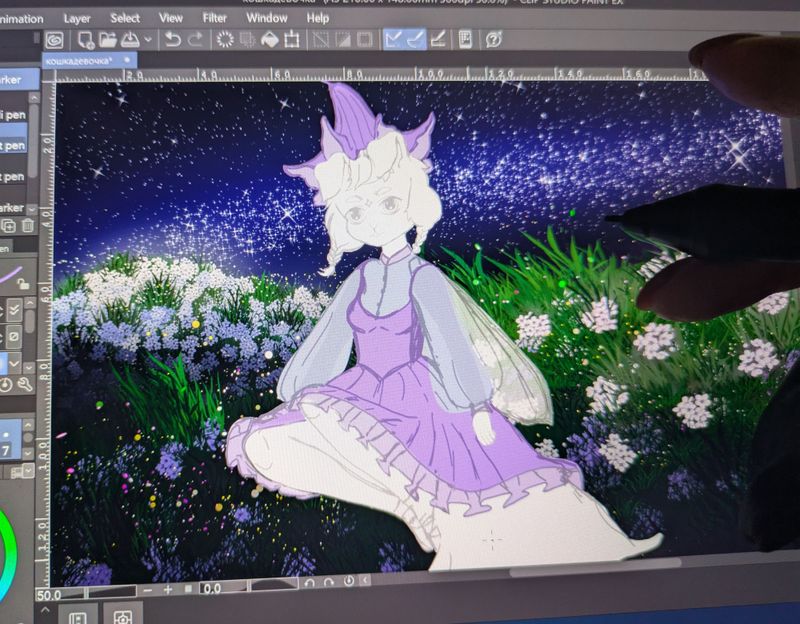Create a new canvas file

pyautogui.click(x=86, y=40)
